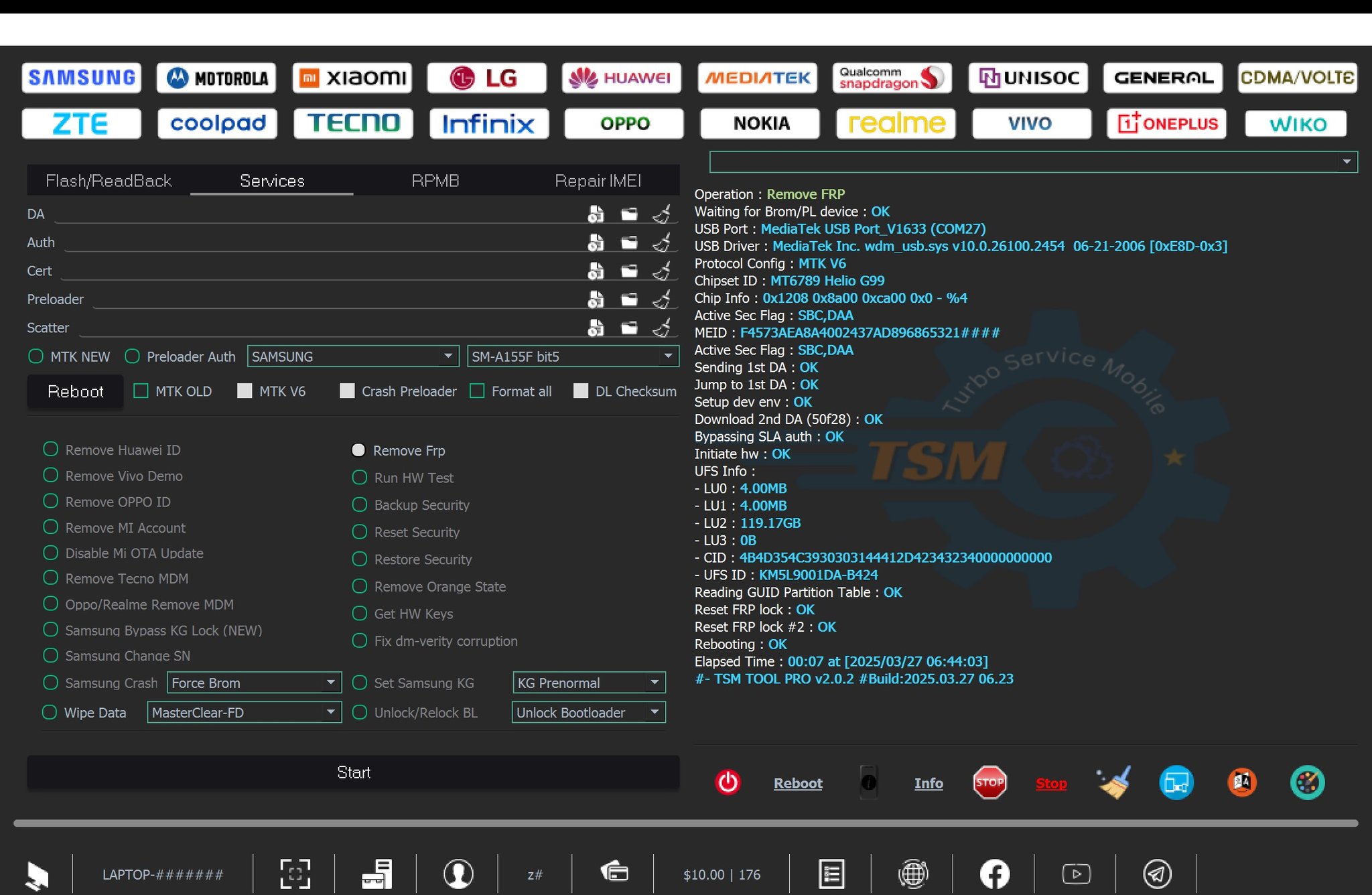Select the MediaTek chipset logo
Image resolution: width=1372 pixels, height=895 pixels.
click(x=758, y=78)
